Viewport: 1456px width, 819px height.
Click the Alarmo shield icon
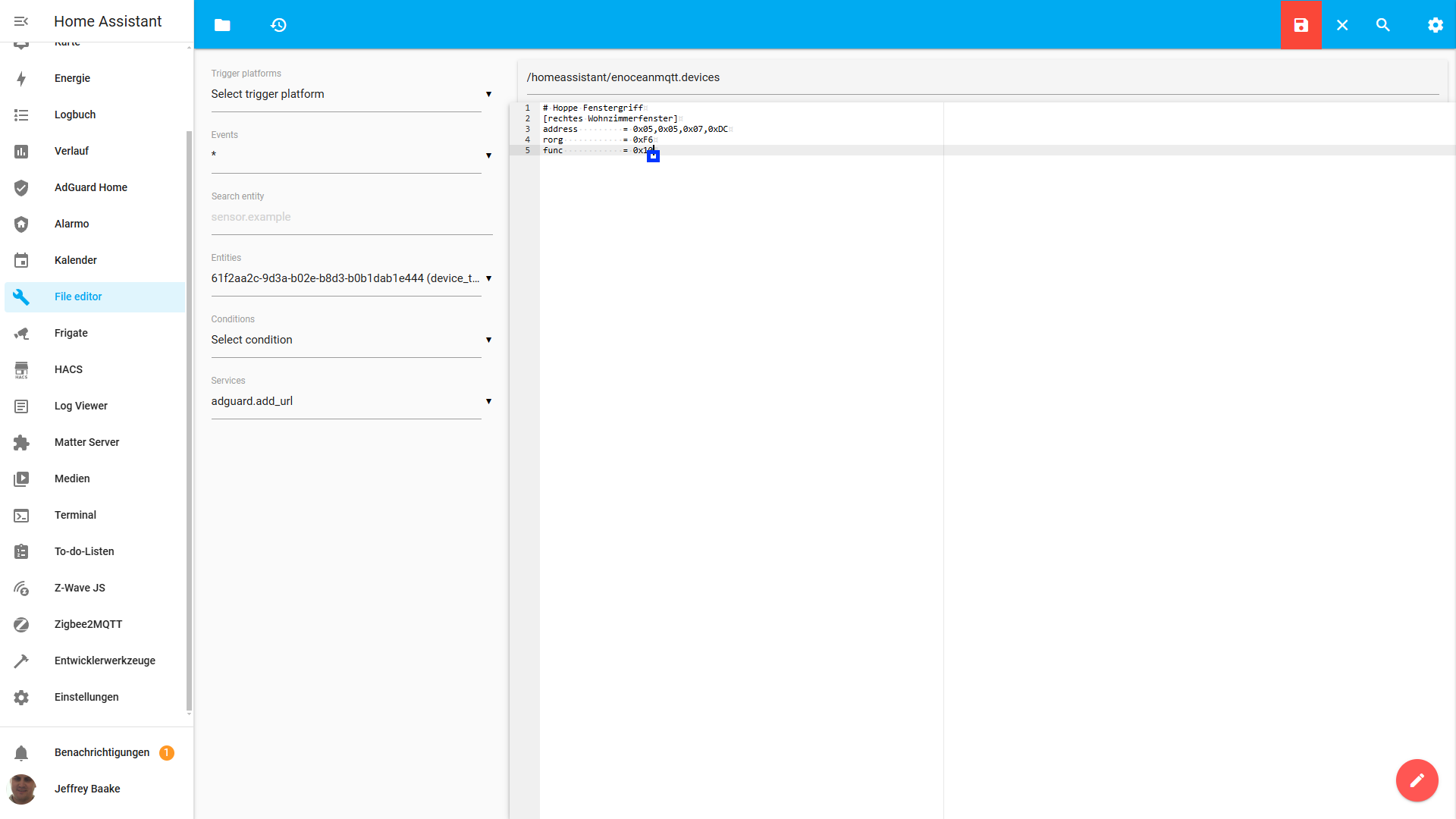(x=21, y=224)
